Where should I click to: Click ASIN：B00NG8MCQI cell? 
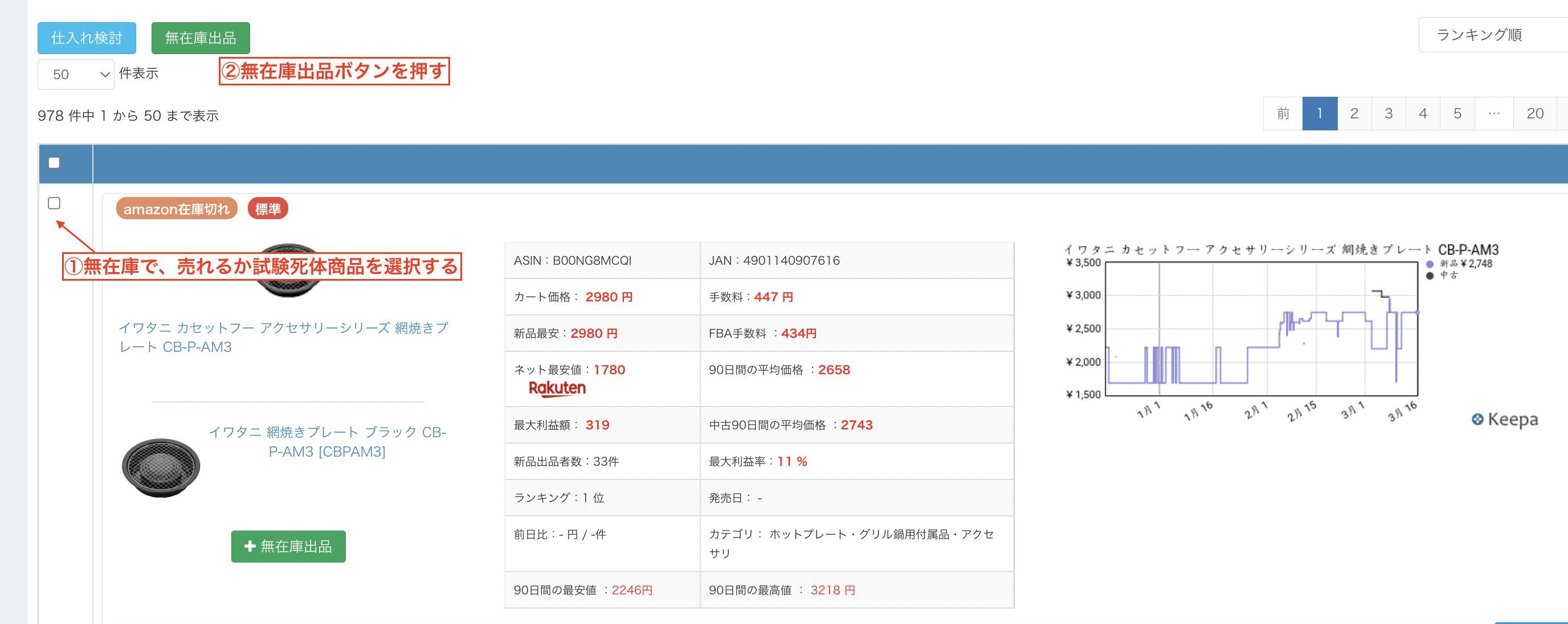tap(602, 260)
